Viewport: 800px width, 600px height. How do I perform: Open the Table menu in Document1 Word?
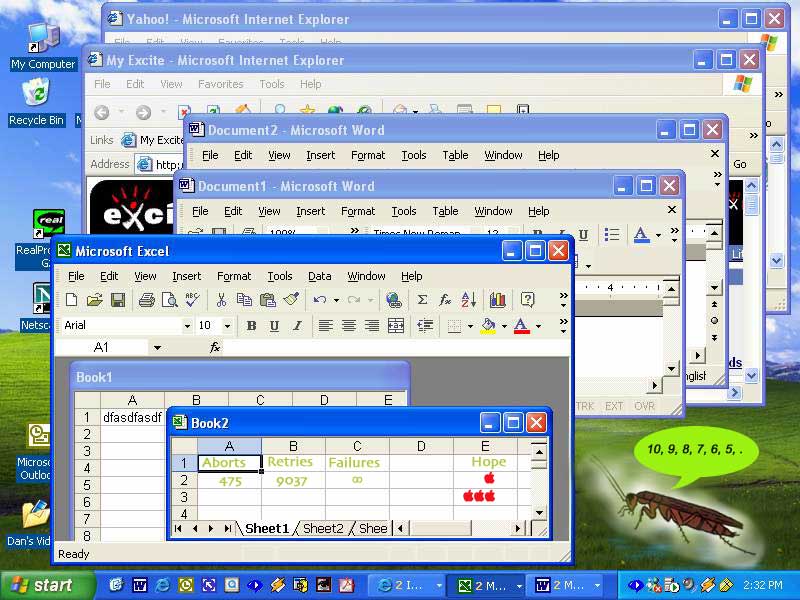click(445, 211)
